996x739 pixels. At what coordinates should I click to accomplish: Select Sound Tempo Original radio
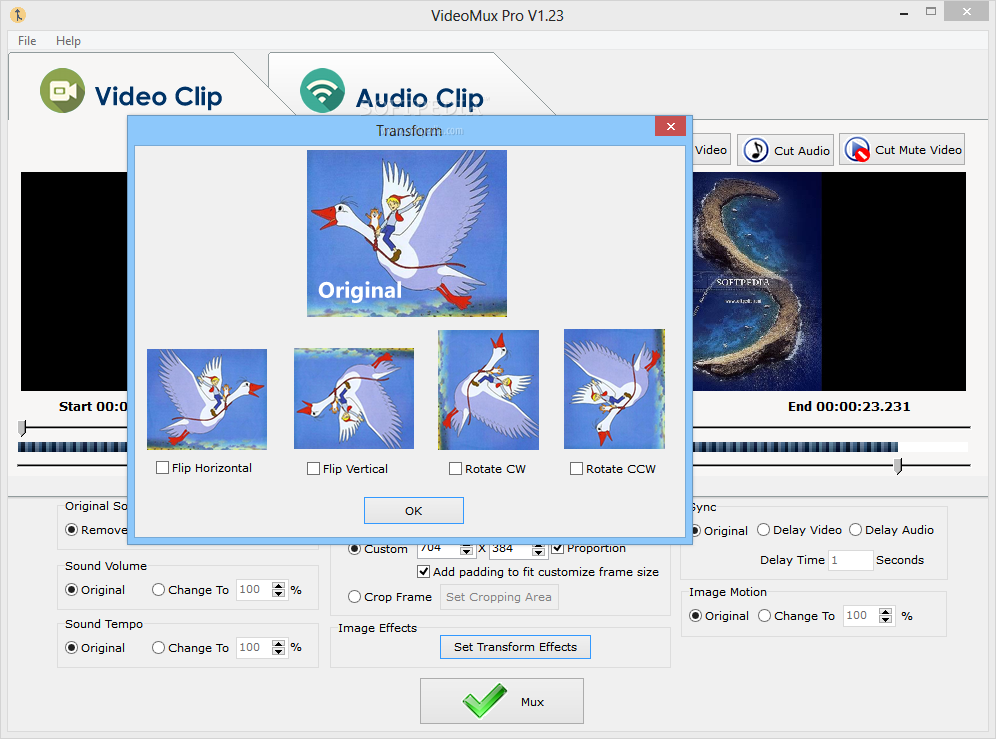[72, 647]
